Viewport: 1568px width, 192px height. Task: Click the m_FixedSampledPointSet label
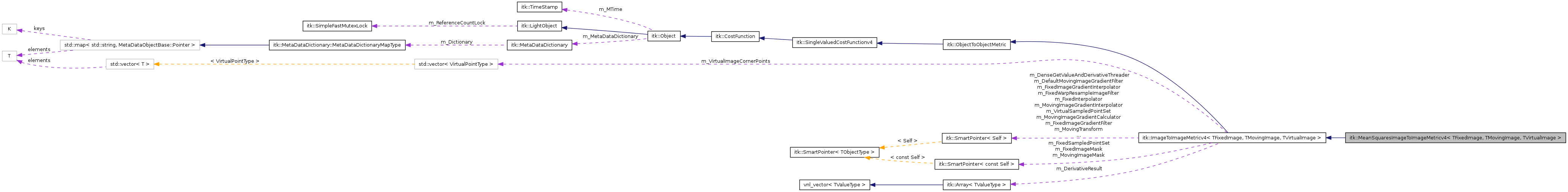pos(1079,144)
